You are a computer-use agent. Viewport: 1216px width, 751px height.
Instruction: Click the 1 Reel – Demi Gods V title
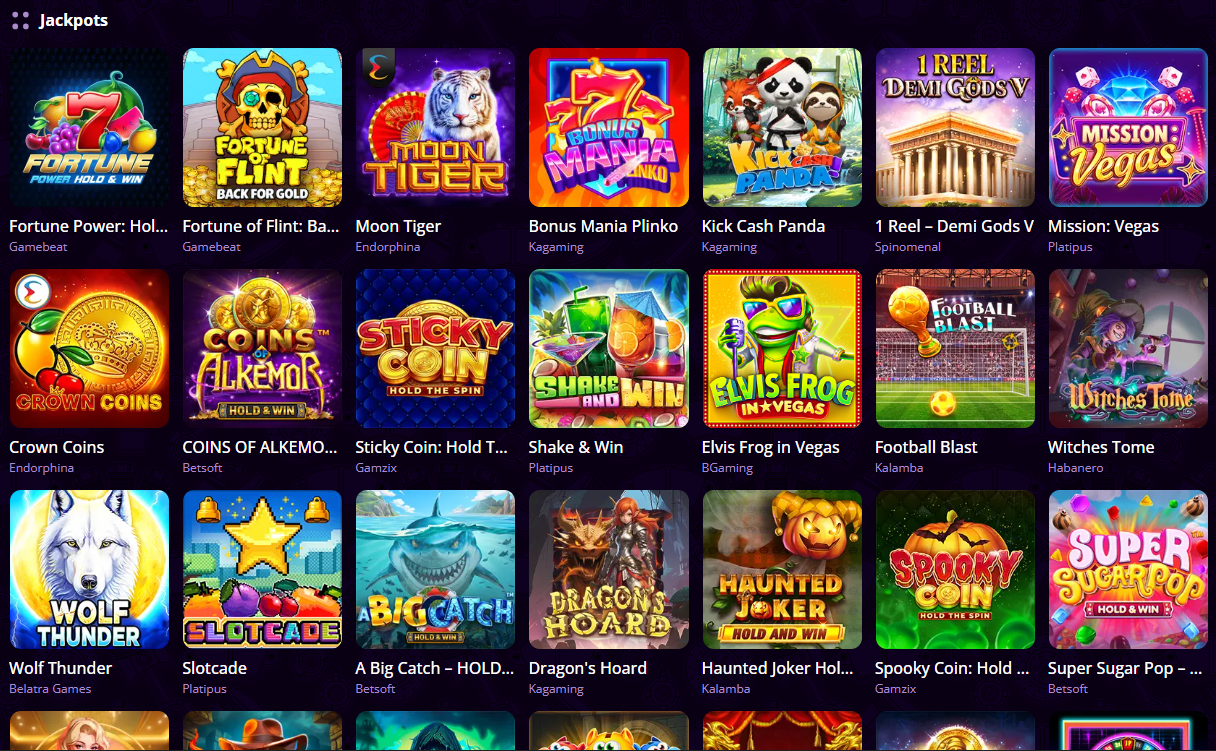point(954,226)
